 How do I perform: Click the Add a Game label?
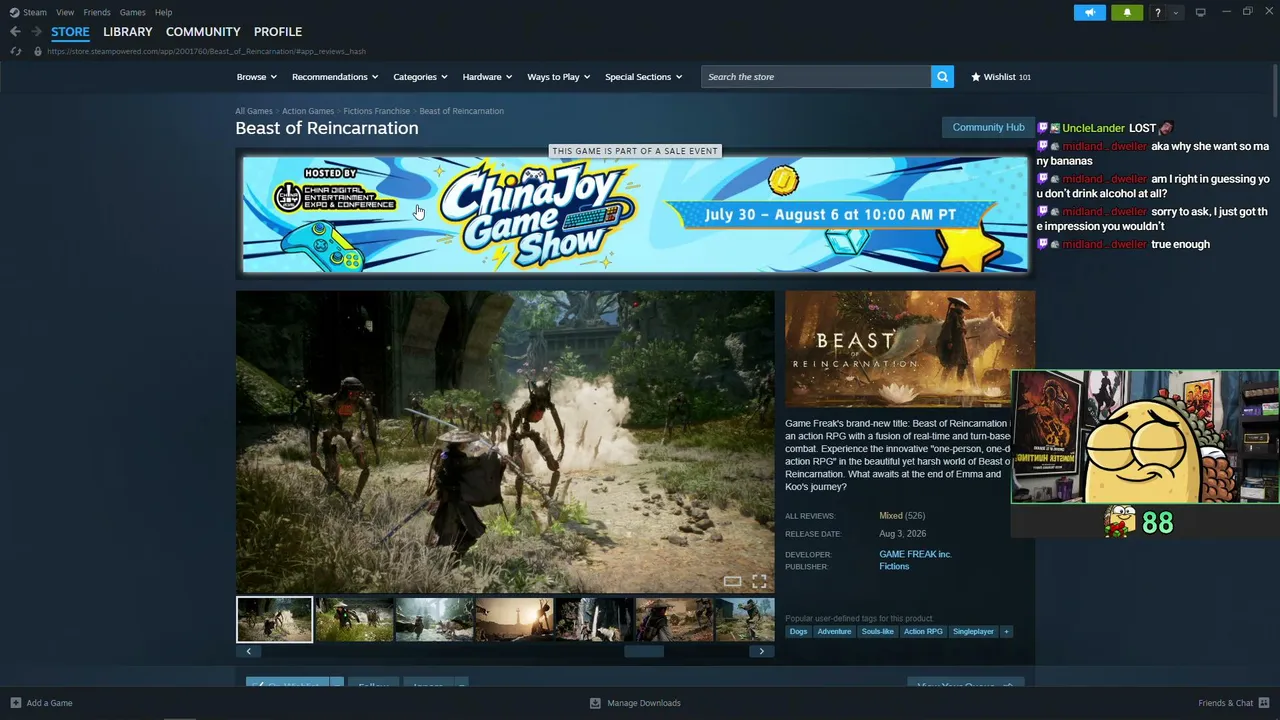click(x=49, y=703)
